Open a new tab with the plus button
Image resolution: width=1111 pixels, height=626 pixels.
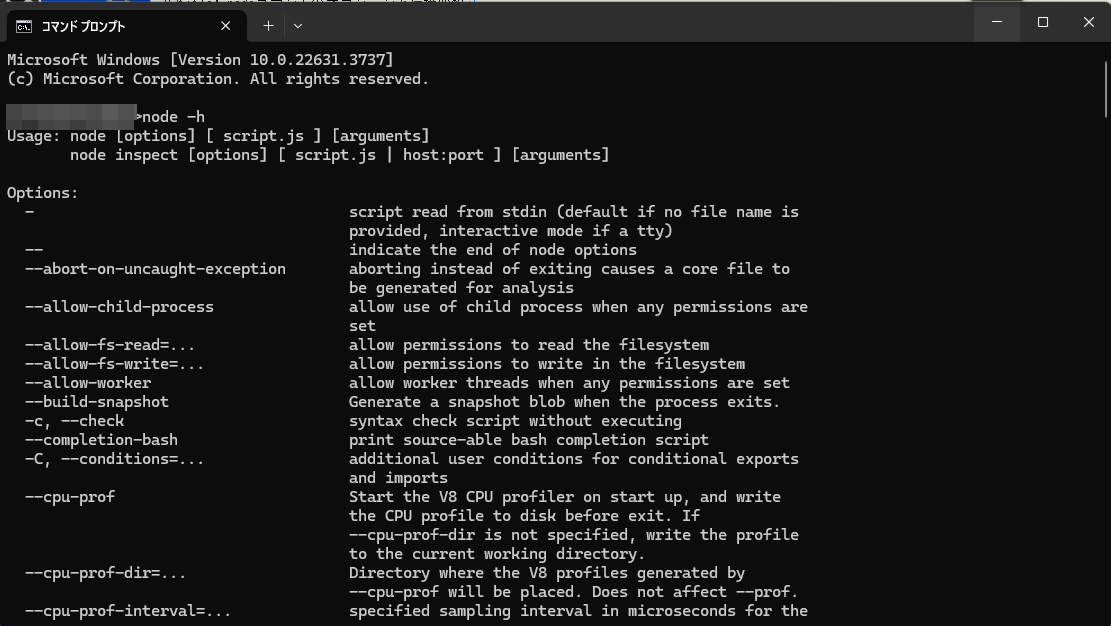coord(268,26)
